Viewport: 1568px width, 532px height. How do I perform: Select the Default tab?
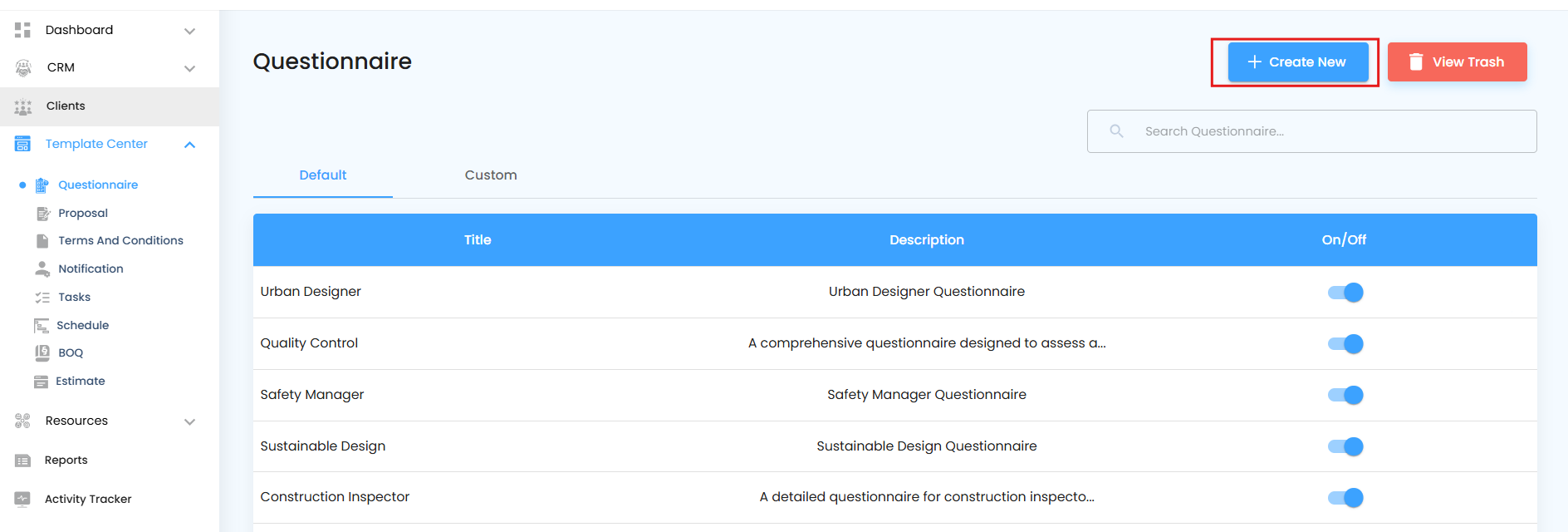[x=323, y=175]
